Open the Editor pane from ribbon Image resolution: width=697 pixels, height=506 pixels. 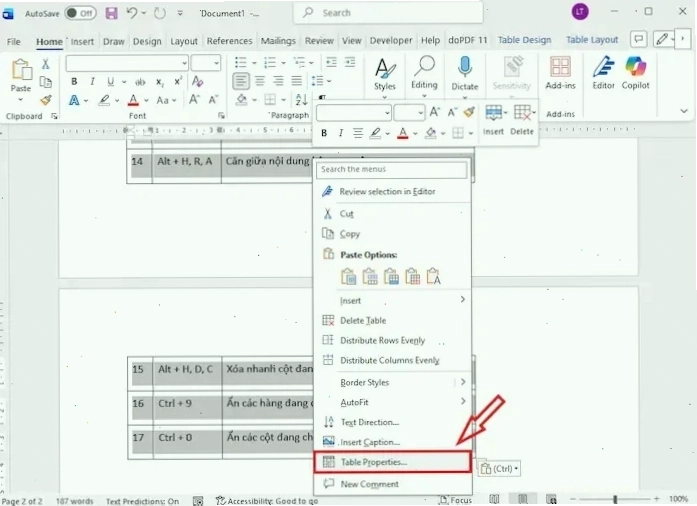(603, 73)
